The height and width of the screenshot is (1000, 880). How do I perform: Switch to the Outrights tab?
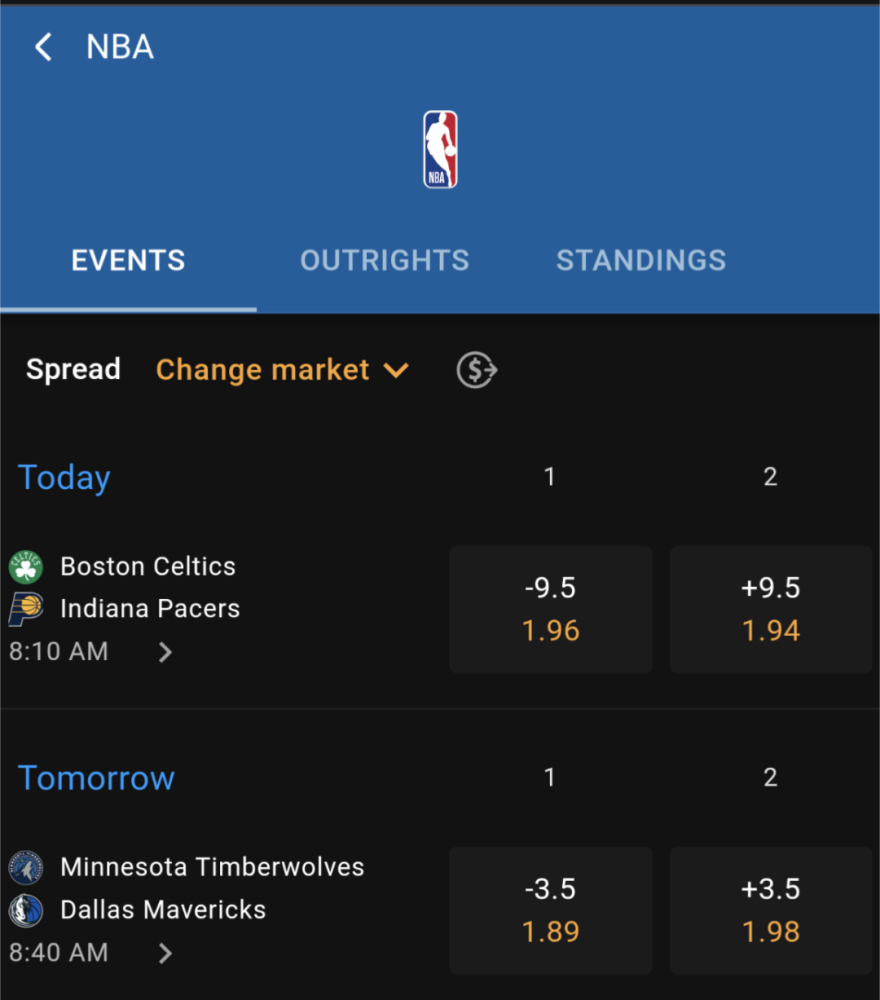[x=385, y=260]
